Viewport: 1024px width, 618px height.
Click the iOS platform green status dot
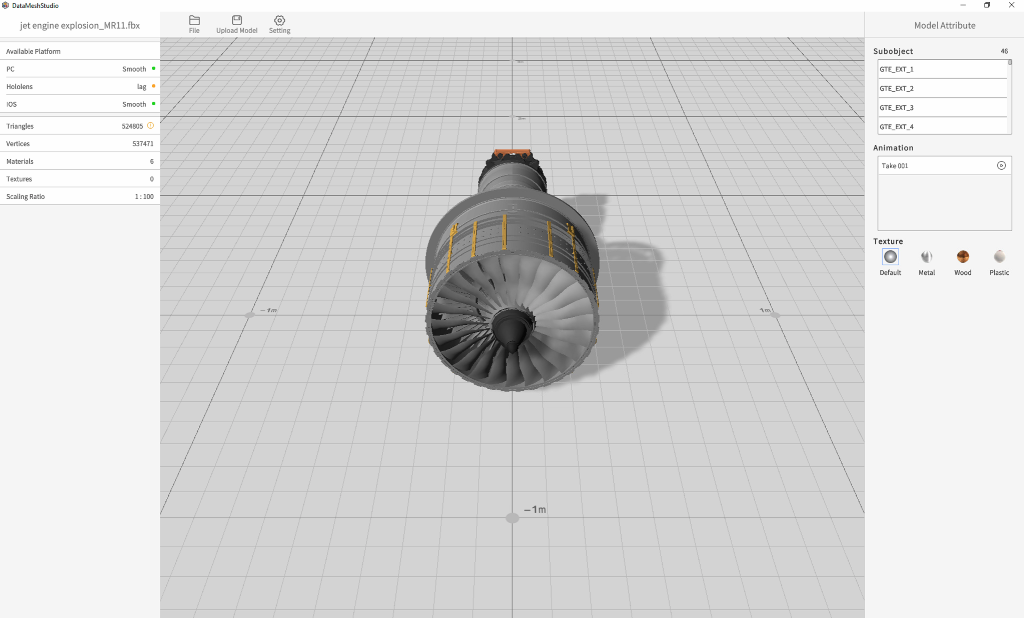(x=153, y=104)
